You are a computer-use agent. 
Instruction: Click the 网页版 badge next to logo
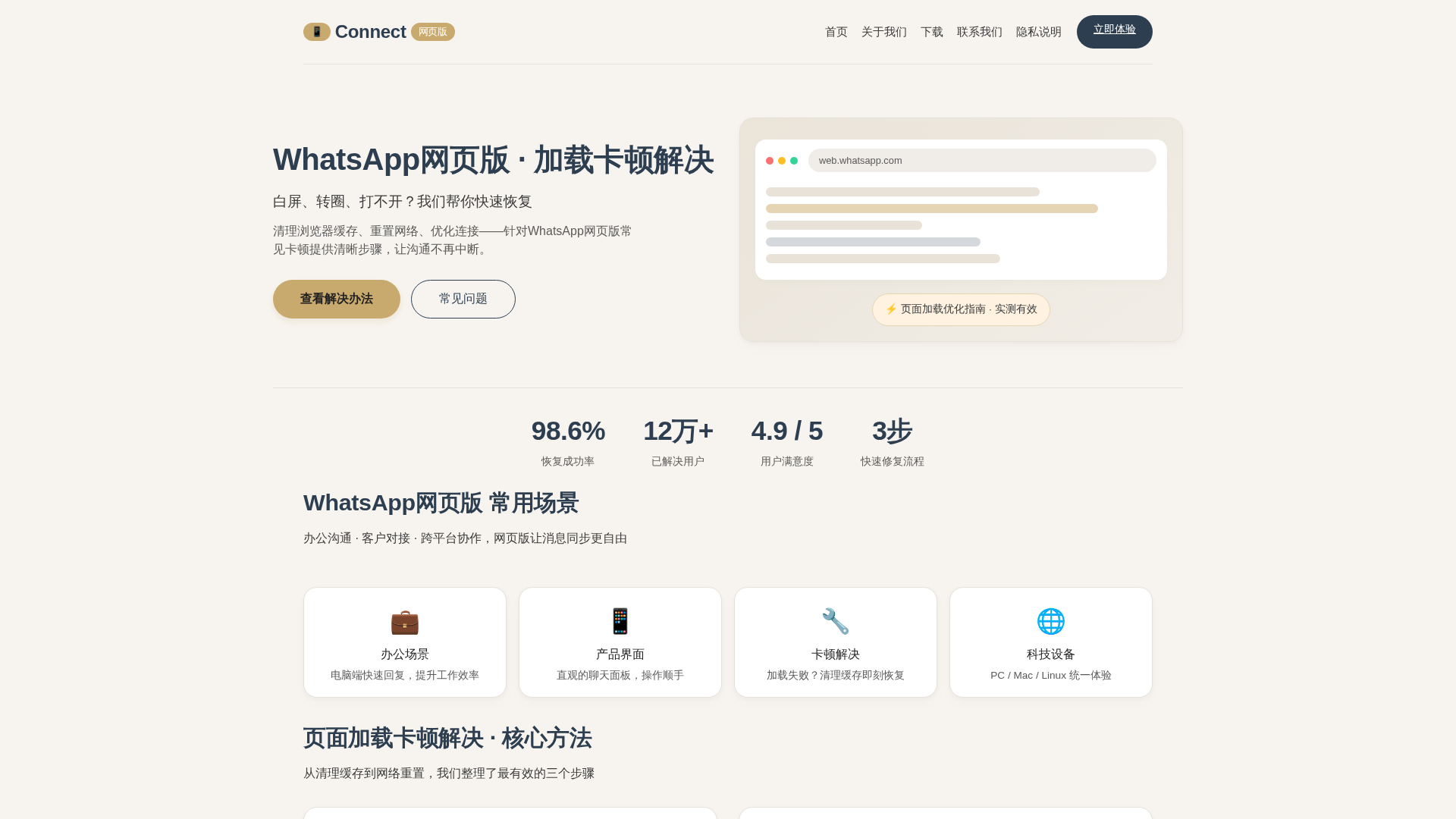click(x=433, y=32)
